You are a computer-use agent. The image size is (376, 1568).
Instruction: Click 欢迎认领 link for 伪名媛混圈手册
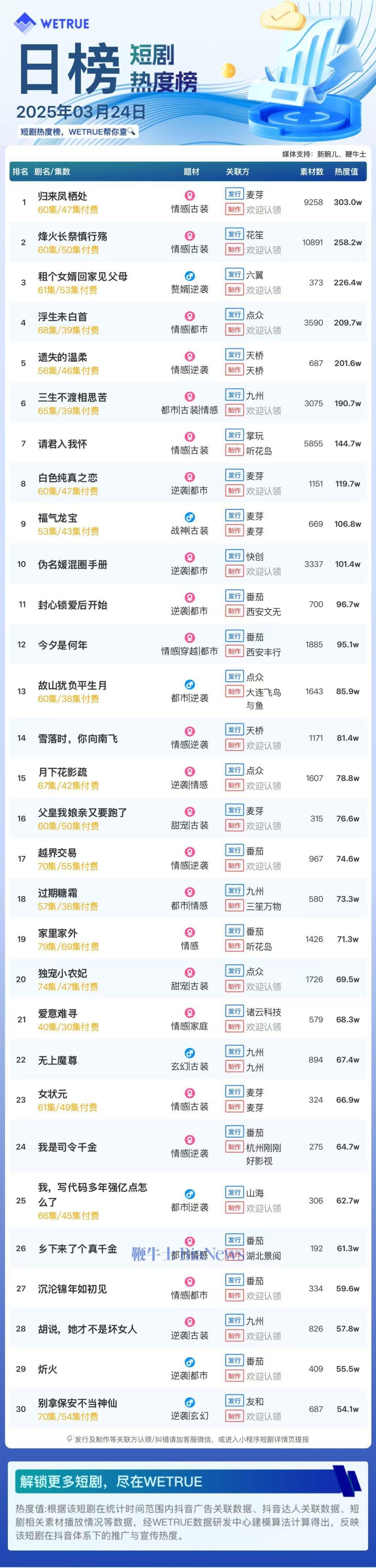(x=263, y=572)
